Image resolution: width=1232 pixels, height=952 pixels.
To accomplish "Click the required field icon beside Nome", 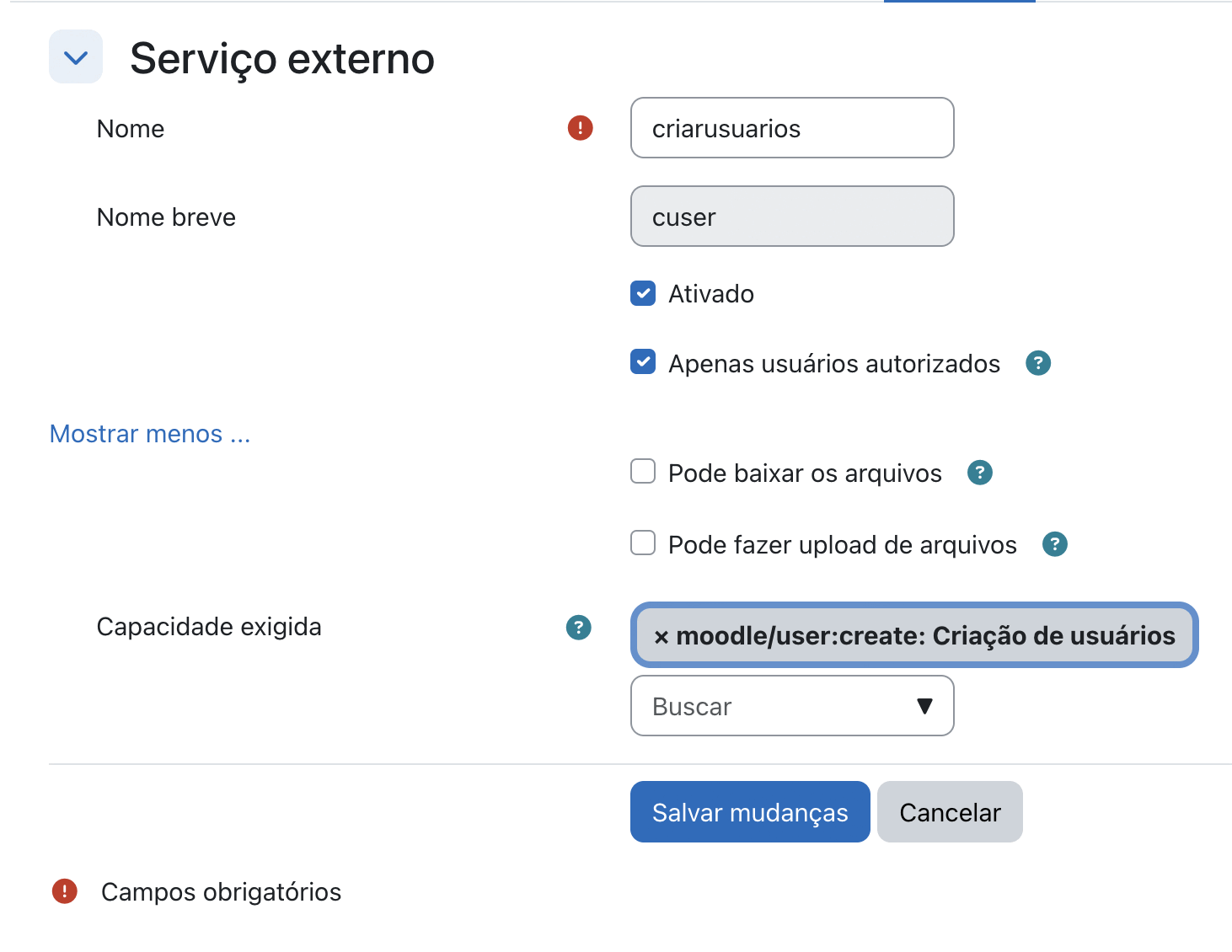I will [580, 128].
